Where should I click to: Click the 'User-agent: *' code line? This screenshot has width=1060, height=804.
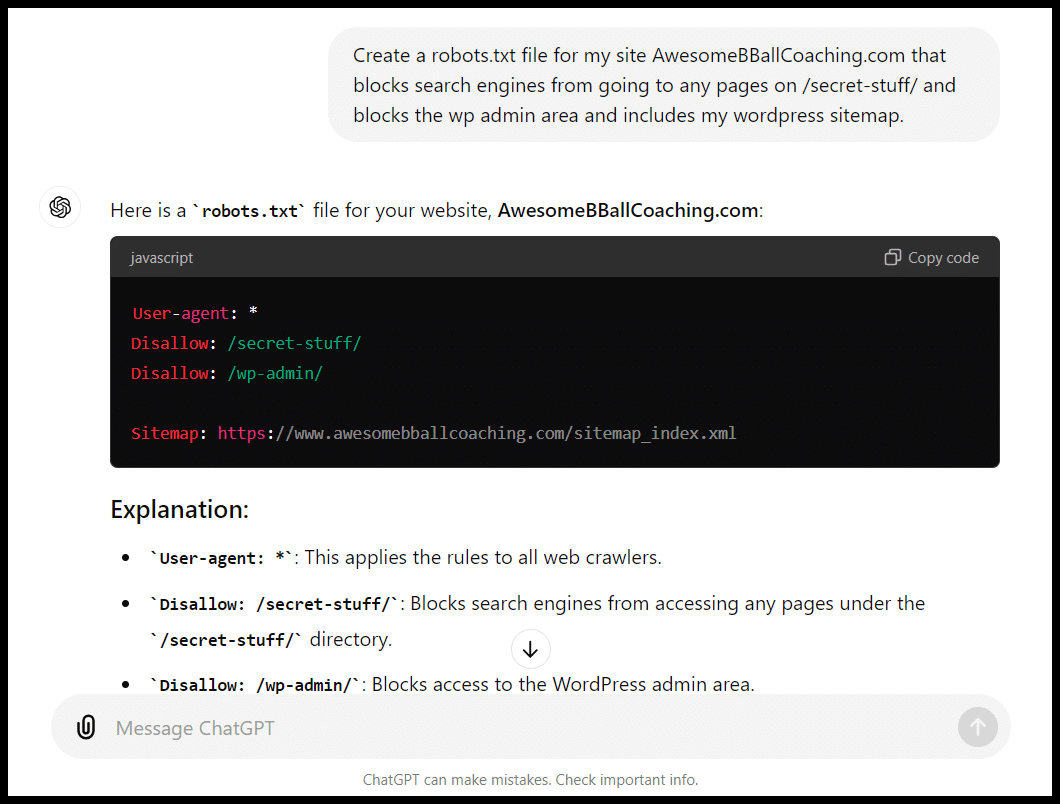[195, 313]
